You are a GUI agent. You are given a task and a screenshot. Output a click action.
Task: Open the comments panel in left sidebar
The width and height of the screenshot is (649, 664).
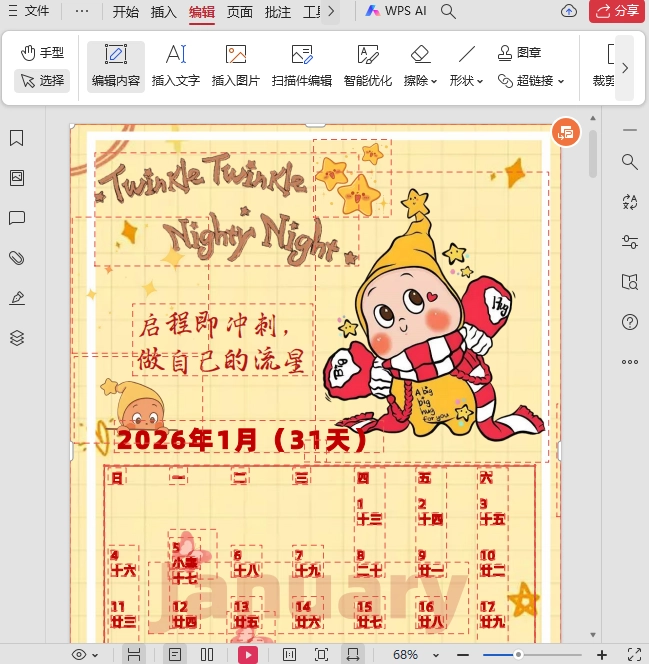pyautogui.click(x=17, y=218)
